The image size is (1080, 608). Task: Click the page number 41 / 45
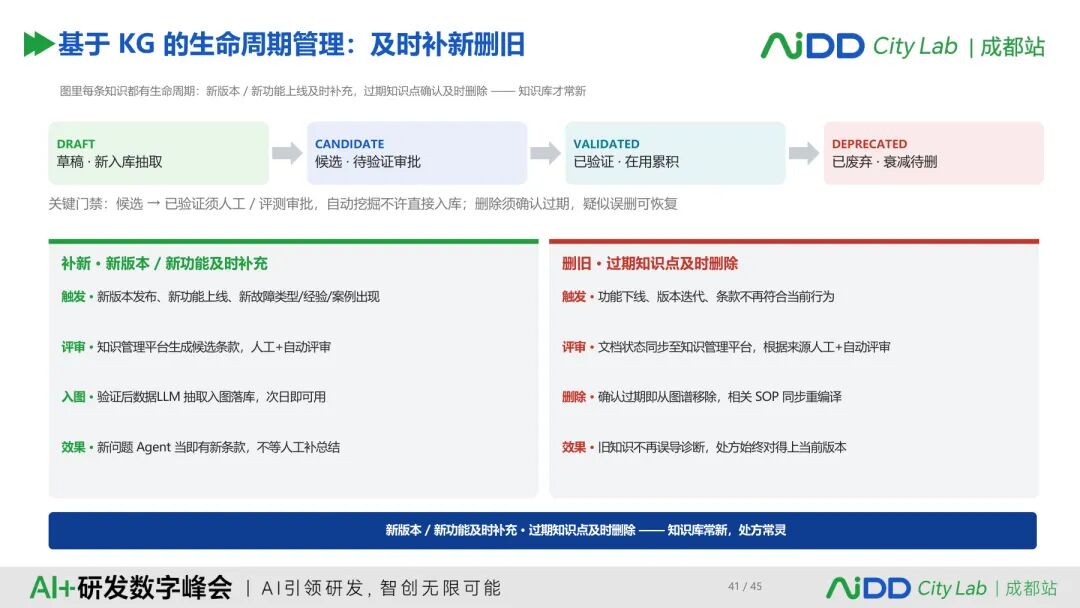point(745,587)
